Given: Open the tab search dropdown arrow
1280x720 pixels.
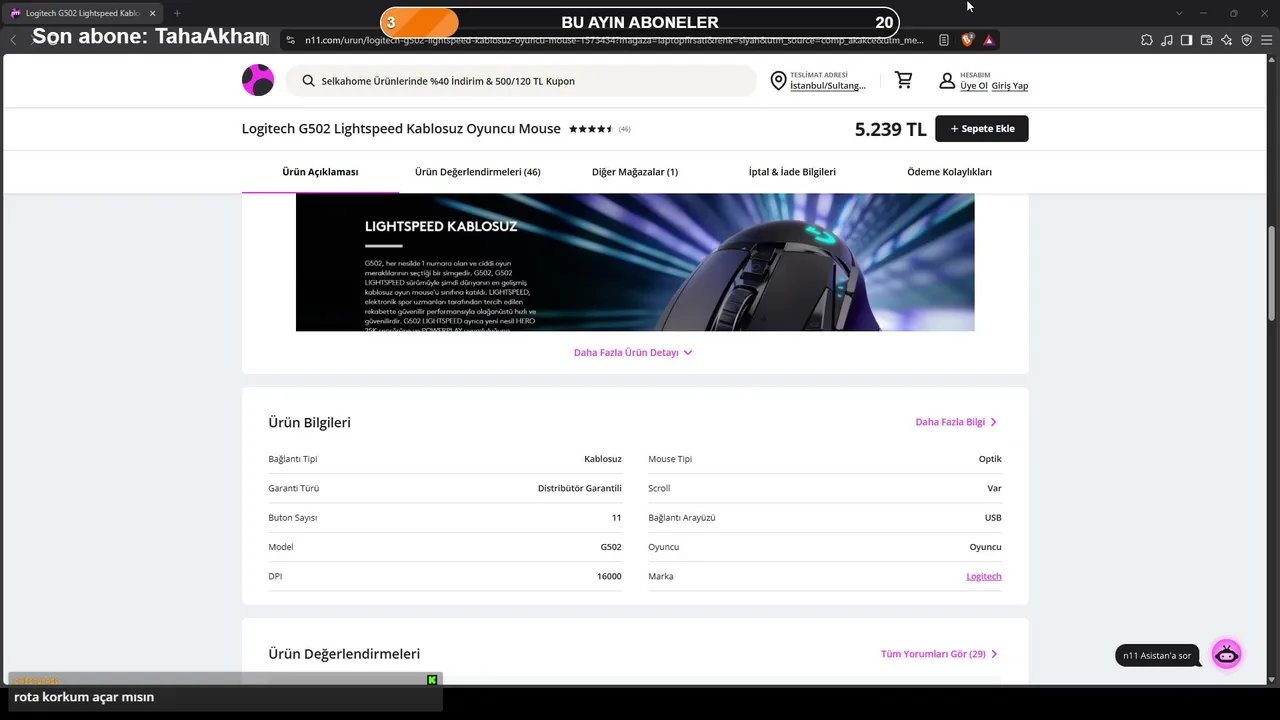Looking at the screenshot, I should pyautogui.click(x=1179, y=13).
